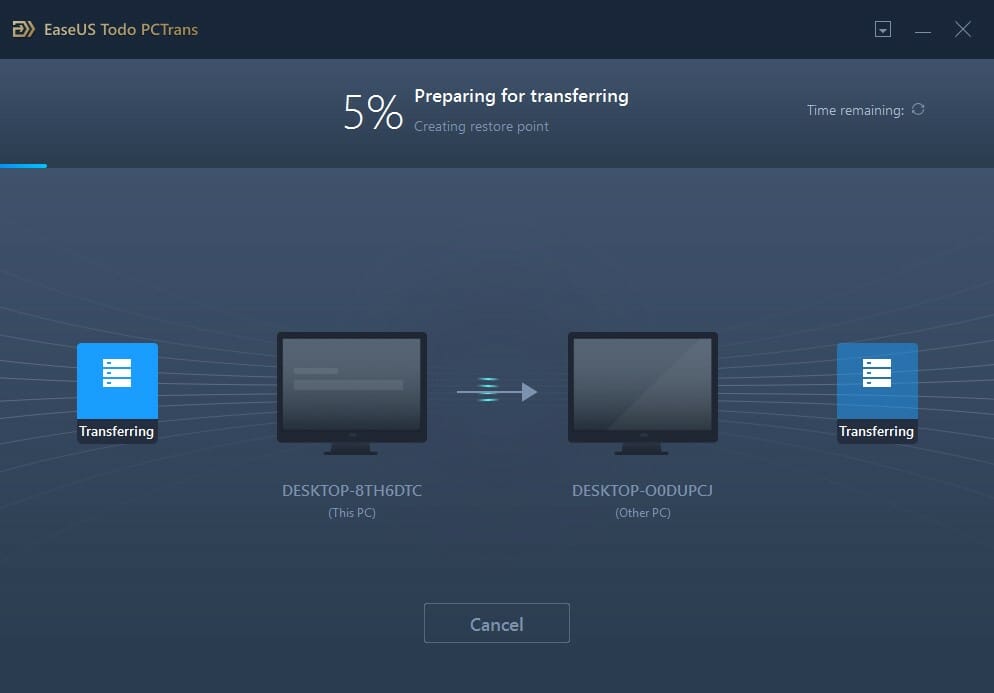994x693 pixels.
Task: Click the Time remaining label
Action: tap(855, 110)
